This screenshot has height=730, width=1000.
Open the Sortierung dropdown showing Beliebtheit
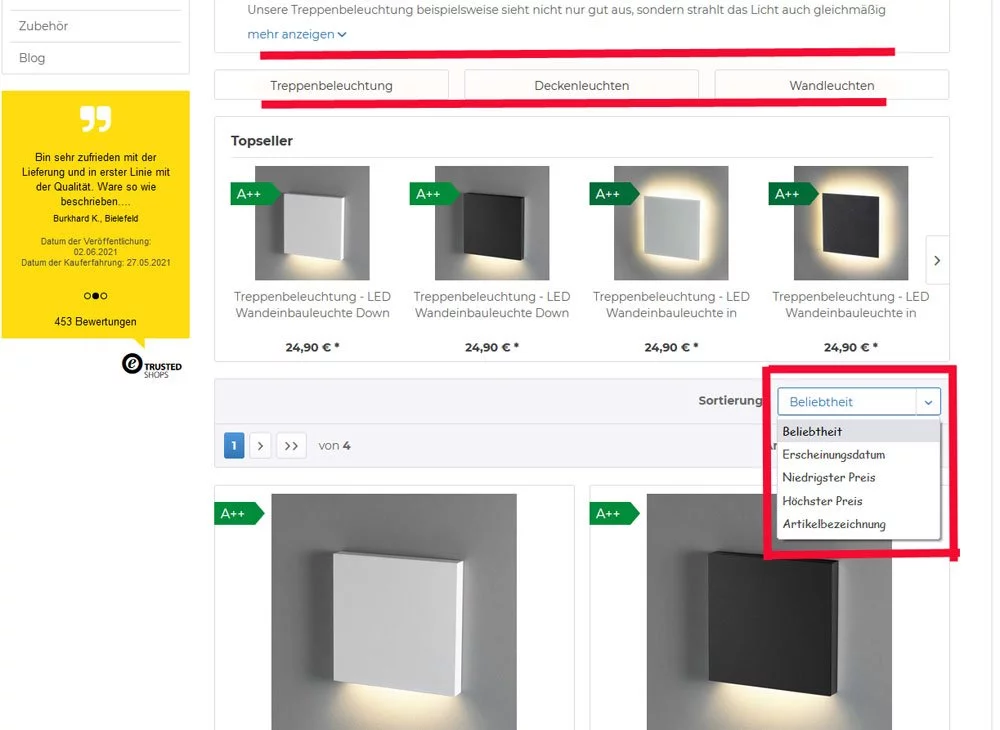[x=858, y=402]
